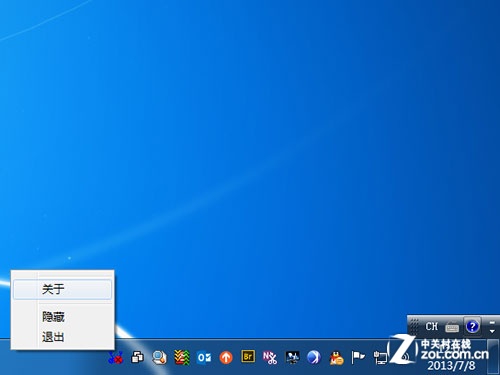Open the overlapping windows tray icon
This screenshot has height=375, width=500.
(x=137, y=358)
